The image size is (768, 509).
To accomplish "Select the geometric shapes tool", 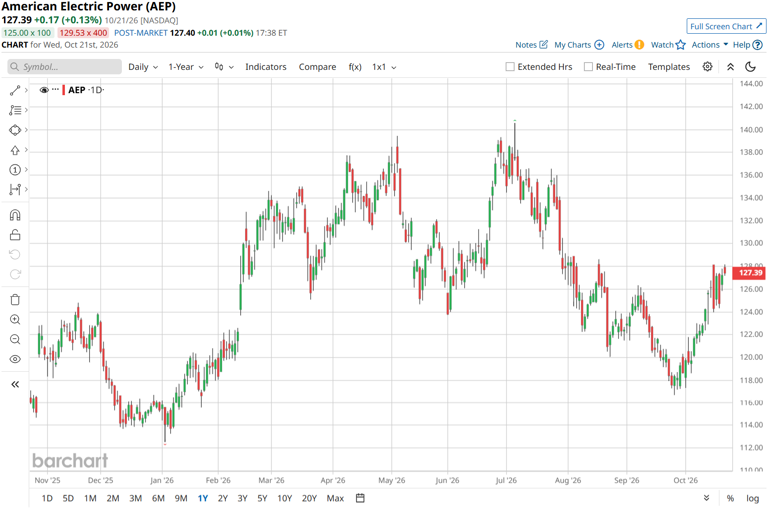I will [15, 130].
